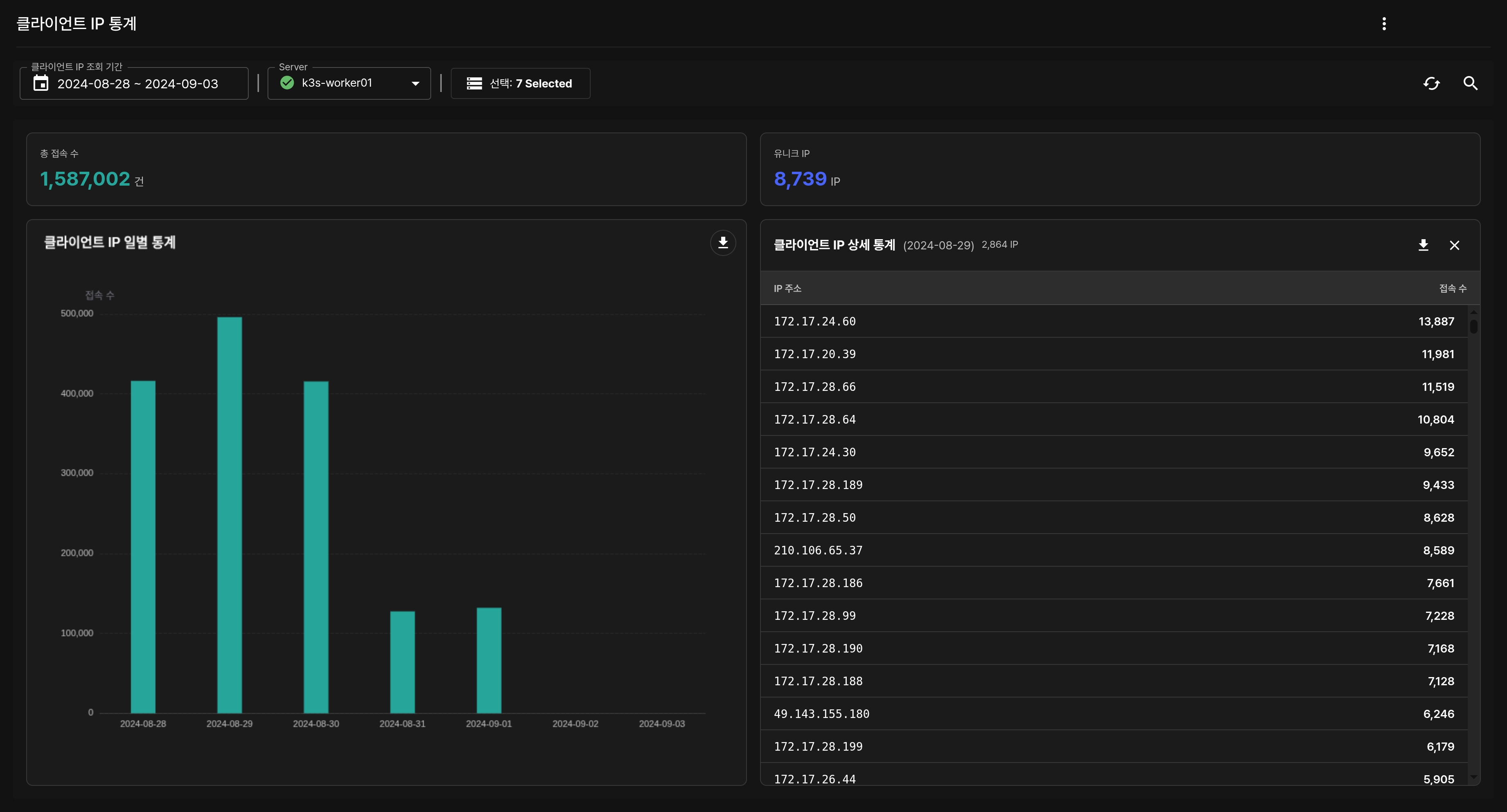Click the 210.106.65.37 IP row
This screenshot has width=1507, height=812.
(1111, 550)
